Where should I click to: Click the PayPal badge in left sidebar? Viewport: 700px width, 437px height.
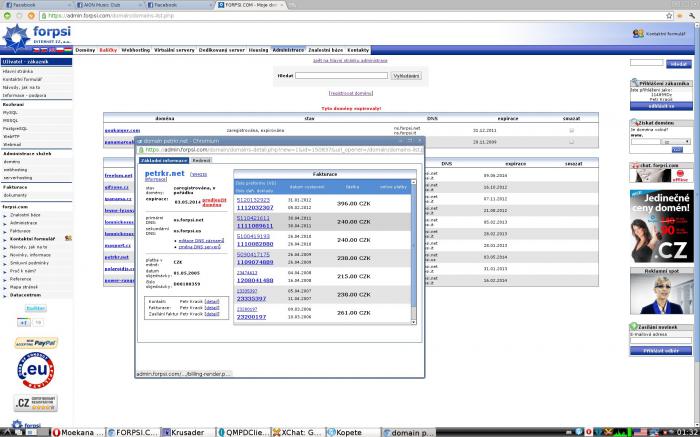(37, 343)
